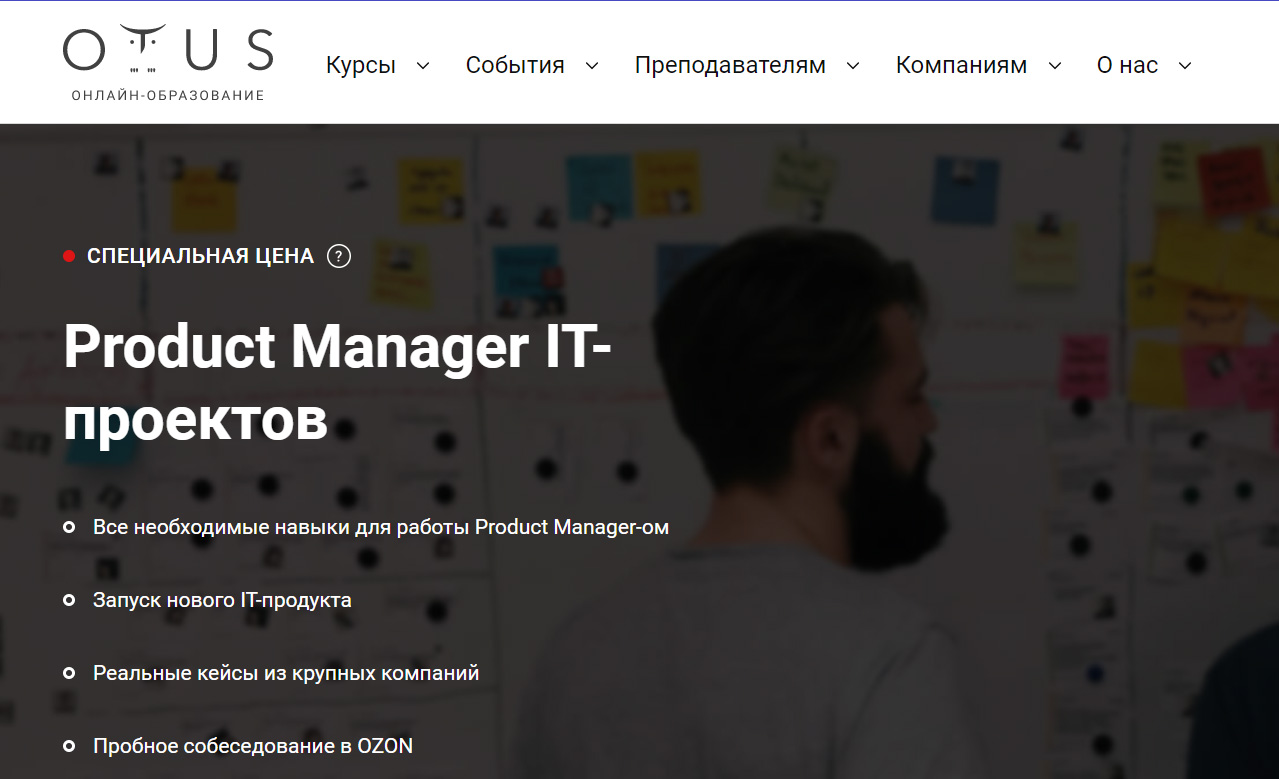
Task: Open the О нас menu
Action: (1127, 65)
